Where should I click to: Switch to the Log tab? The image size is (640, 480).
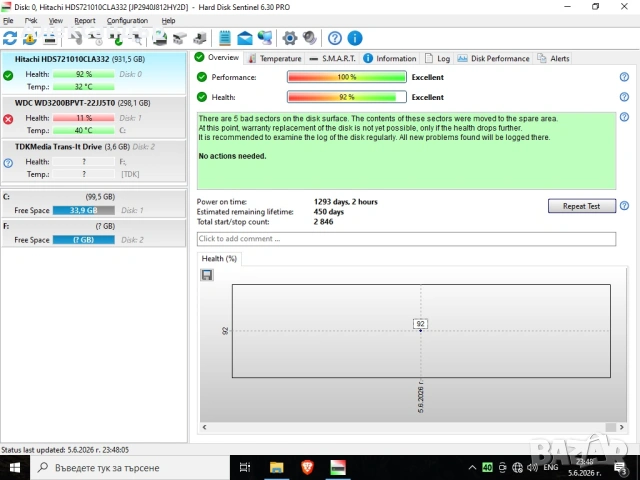(438, 58)
